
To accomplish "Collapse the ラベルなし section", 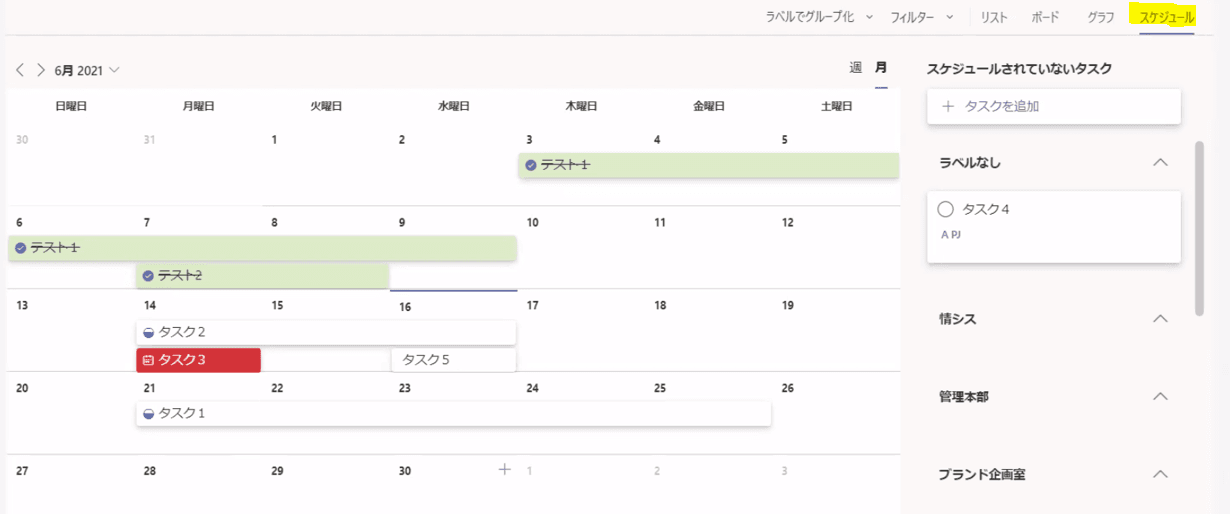I will click(1160, 162).
